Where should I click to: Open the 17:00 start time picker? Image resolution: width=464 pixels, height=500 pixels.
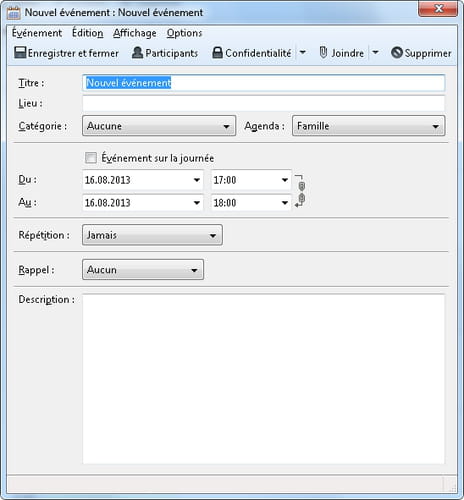(251, 180)
